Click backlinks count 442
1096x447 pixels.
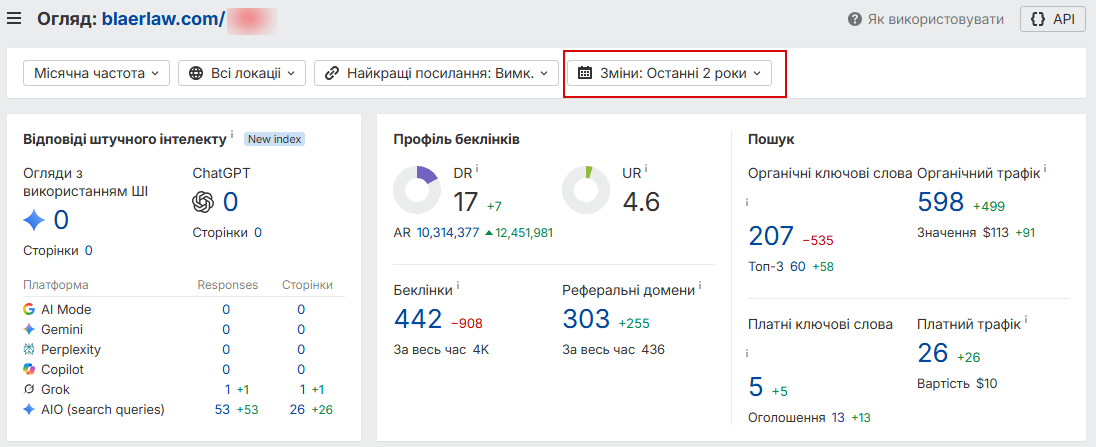(418, 319)
